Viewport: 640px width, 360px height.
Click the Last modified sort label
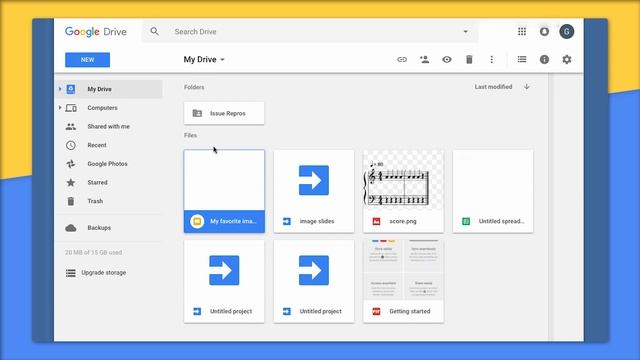[x=493, y=87]
